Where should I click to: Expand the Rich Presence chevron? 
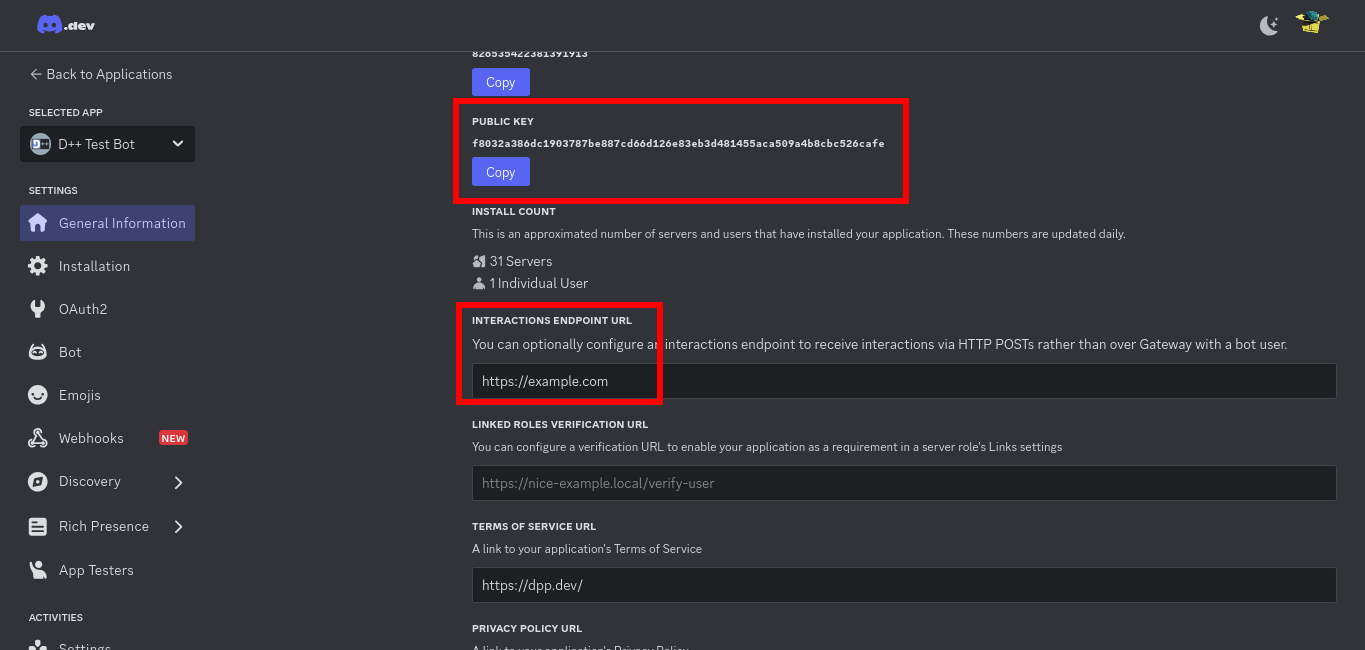click(178, 526)
